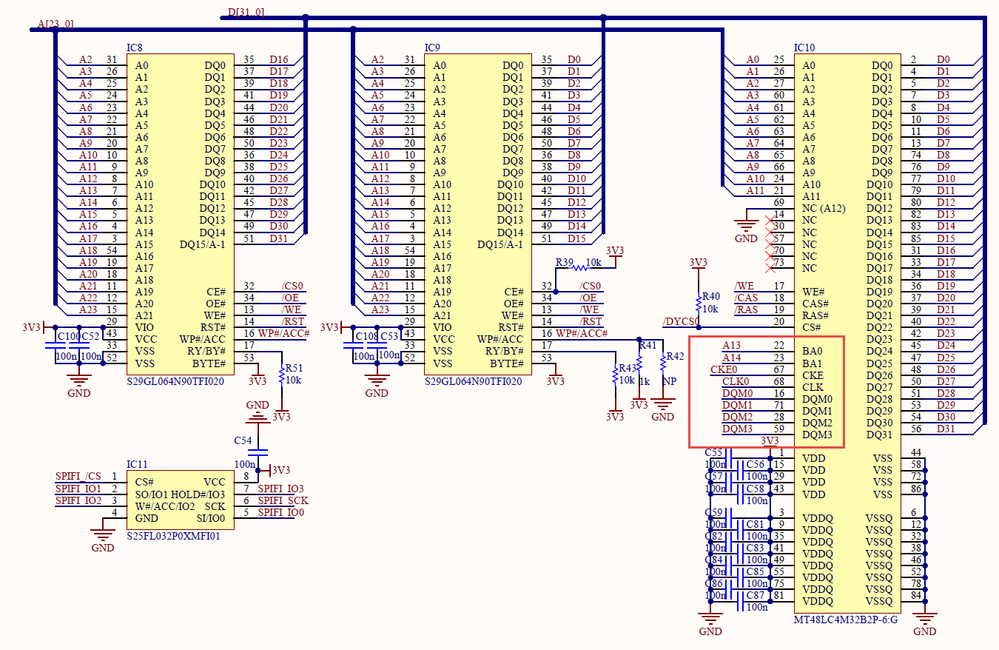999x650 pixels.
Task: Select the SPIFI_IO2 net label
Action: point(78,501)
